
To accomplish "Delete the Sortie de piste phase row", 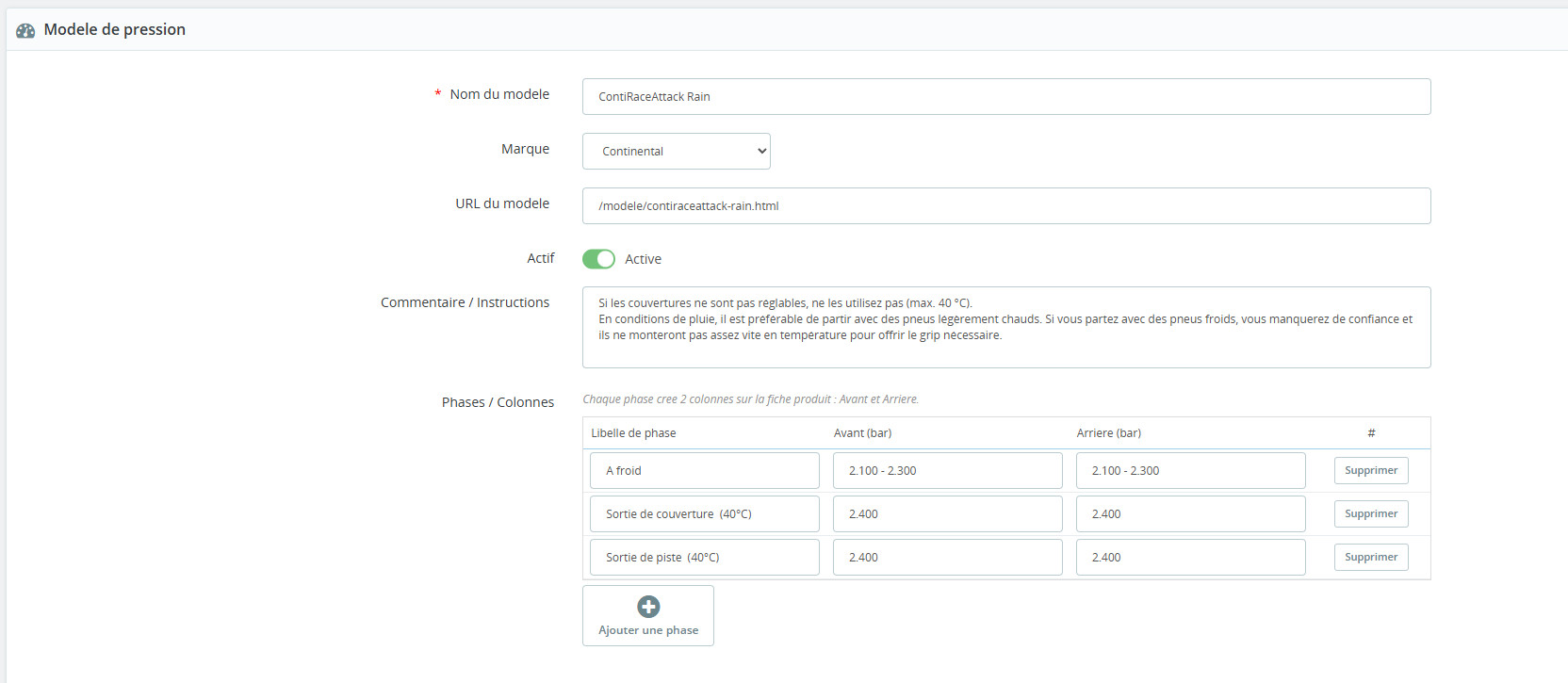I will 1370,558.
